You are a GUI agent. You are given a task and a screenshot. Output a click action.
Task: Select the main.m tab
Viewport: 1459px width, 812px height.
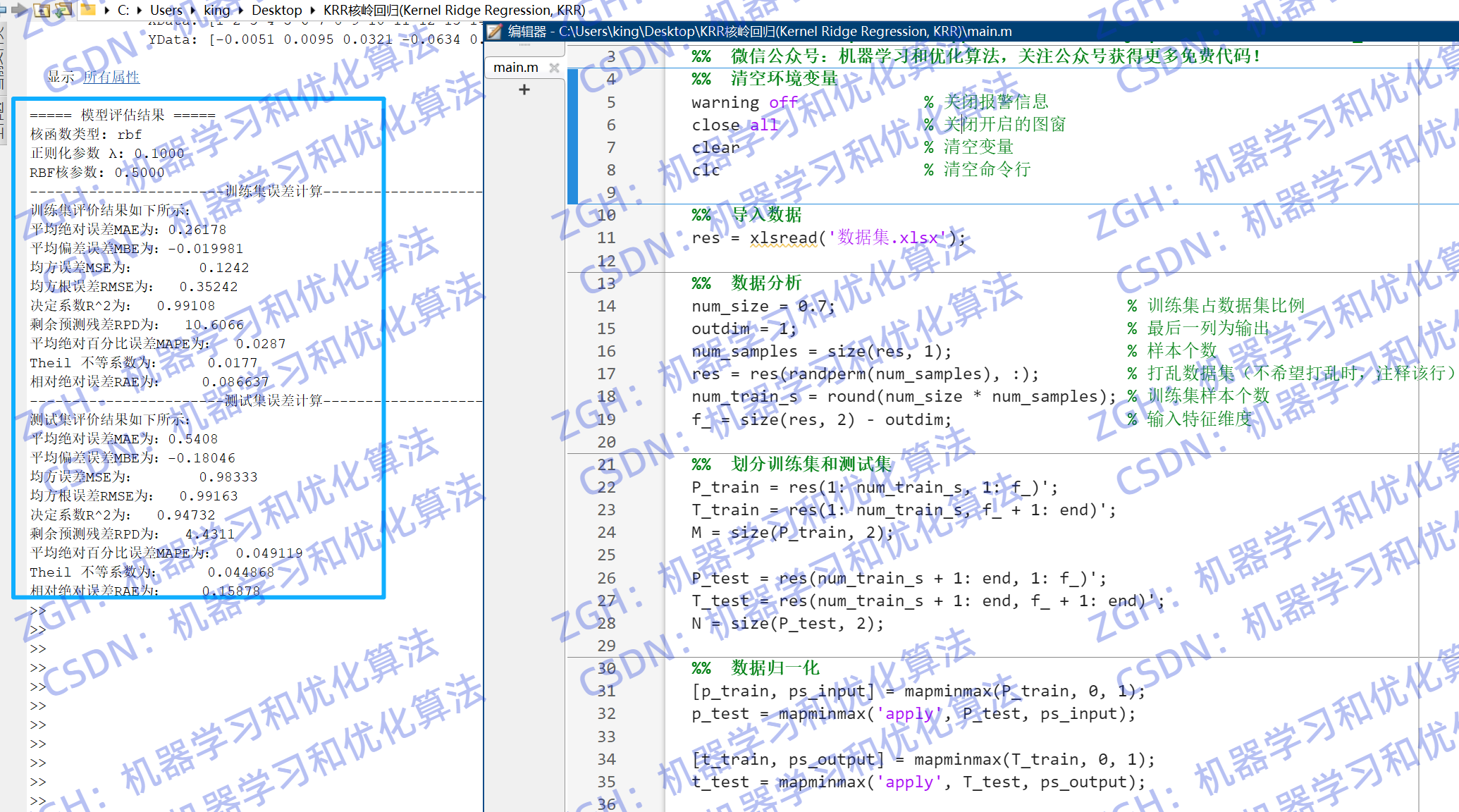[515, 67]
